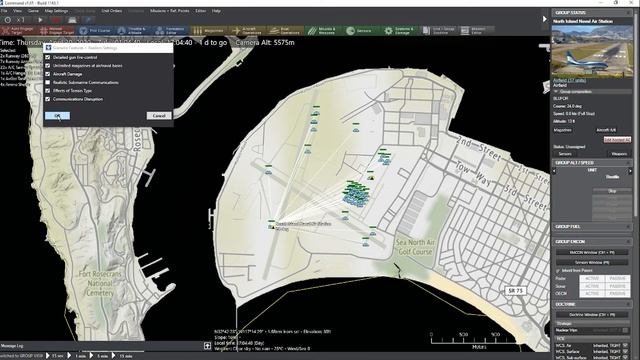Viewport: 640px width, 360px height.
Task: Set Sonar EMCON to ACTIVE
Action: point(592,286)
